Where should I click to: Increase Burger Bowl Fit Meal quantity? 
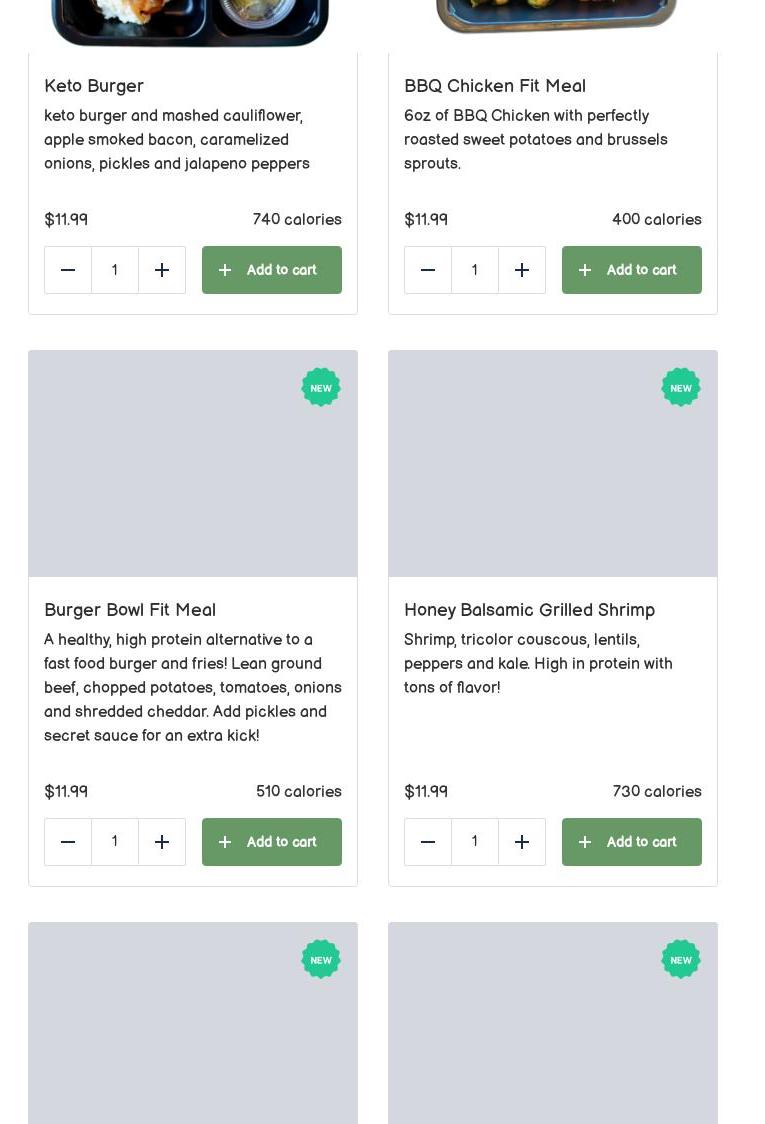click(162, 842)
